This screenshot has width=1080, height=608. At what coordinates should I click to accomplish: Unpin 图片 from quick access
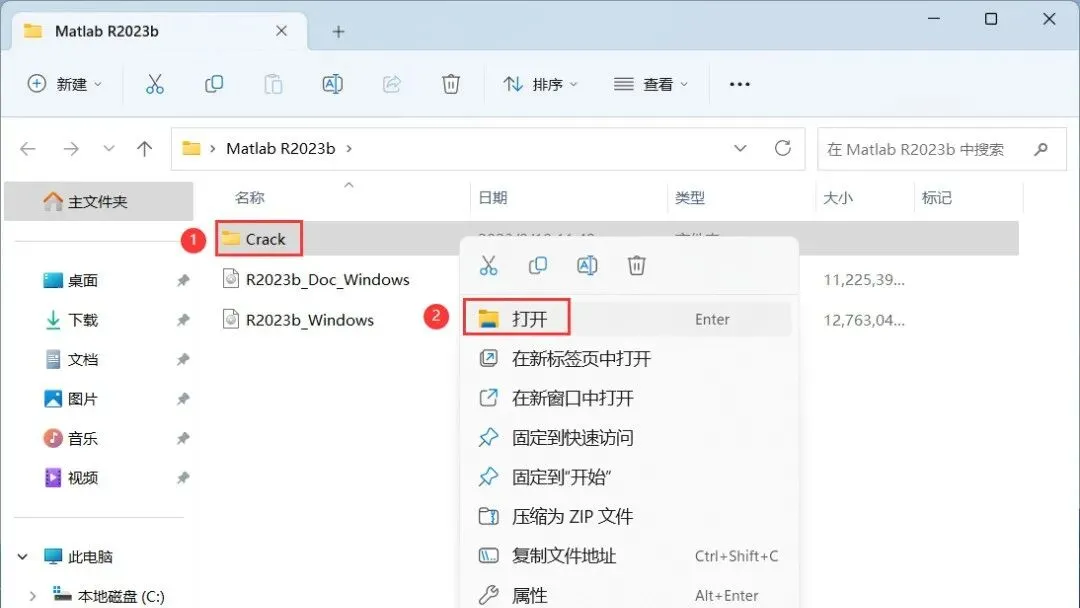pos(183,399)
